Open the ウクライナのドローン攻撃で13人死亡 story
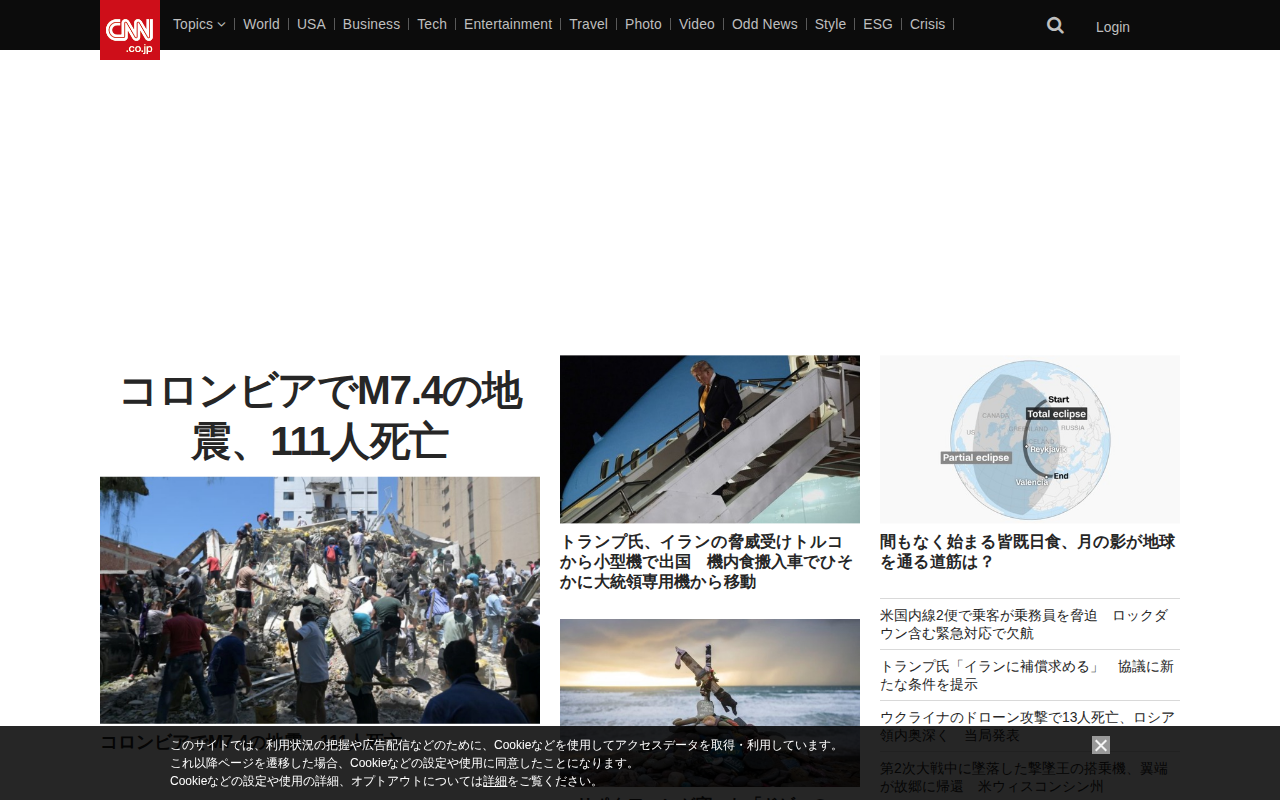 click(1027, 726)
